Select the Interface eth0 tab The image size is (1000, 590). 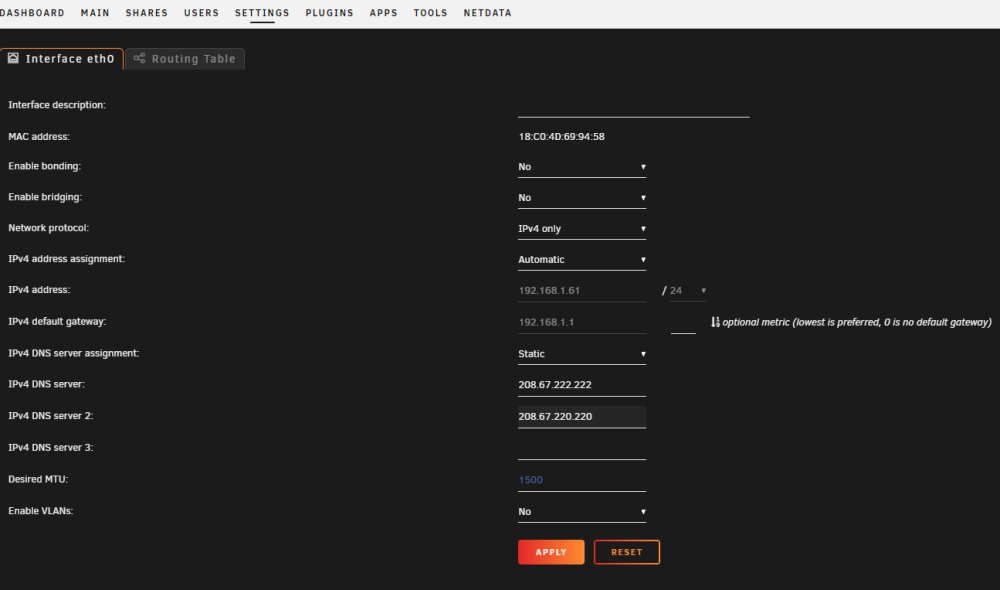point(61,59)
